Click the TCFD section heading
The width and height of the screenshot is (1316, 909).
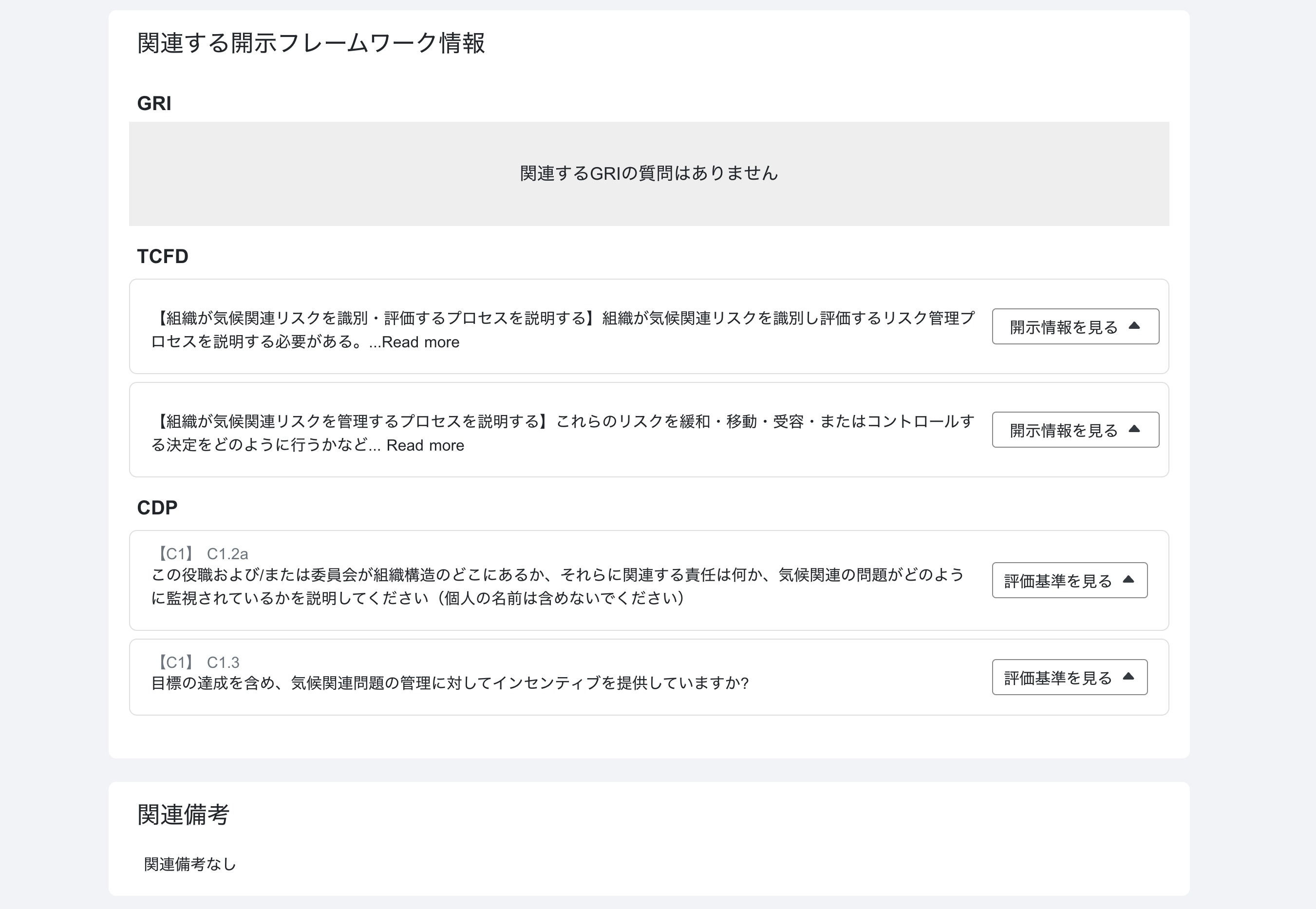(162, 256)
